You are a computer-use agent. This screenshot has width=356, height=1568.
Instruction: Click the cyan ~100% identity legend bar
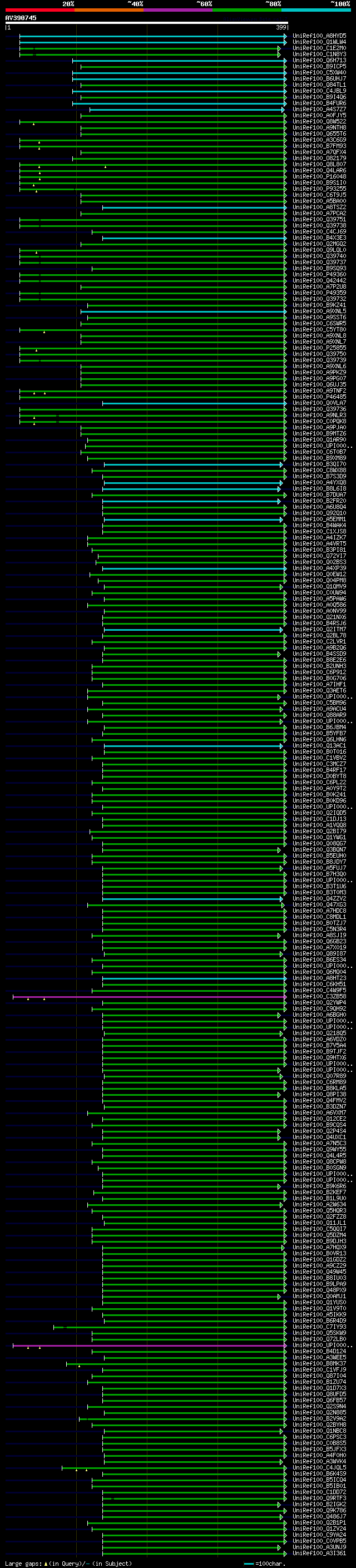(x=316, y=10)
